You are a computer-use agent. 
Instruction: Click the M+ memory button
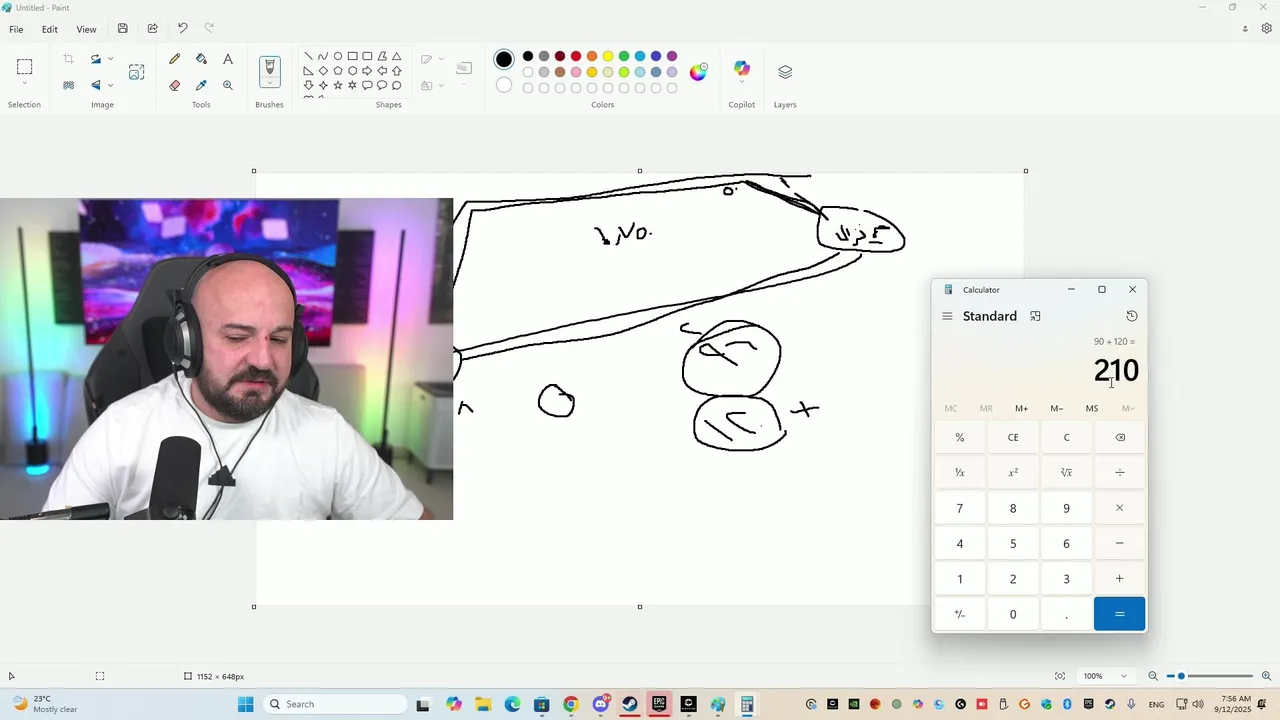click(1021, 408)
